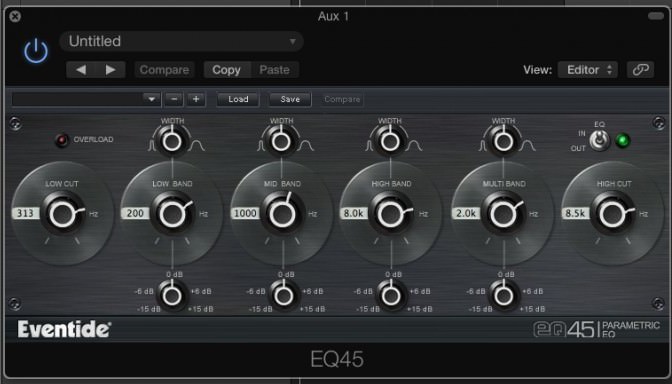Click the Eventide toolbar Compare button
Image resolution: width=672 pixels, height=384 pixels.
[x=342, y=99]
